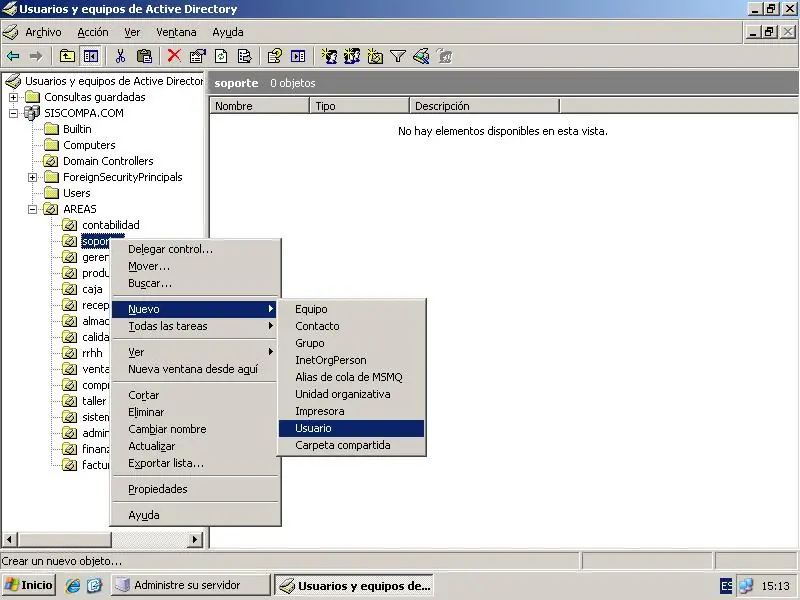
Task: Click the Help question mark icon
Action: point(274,56)
